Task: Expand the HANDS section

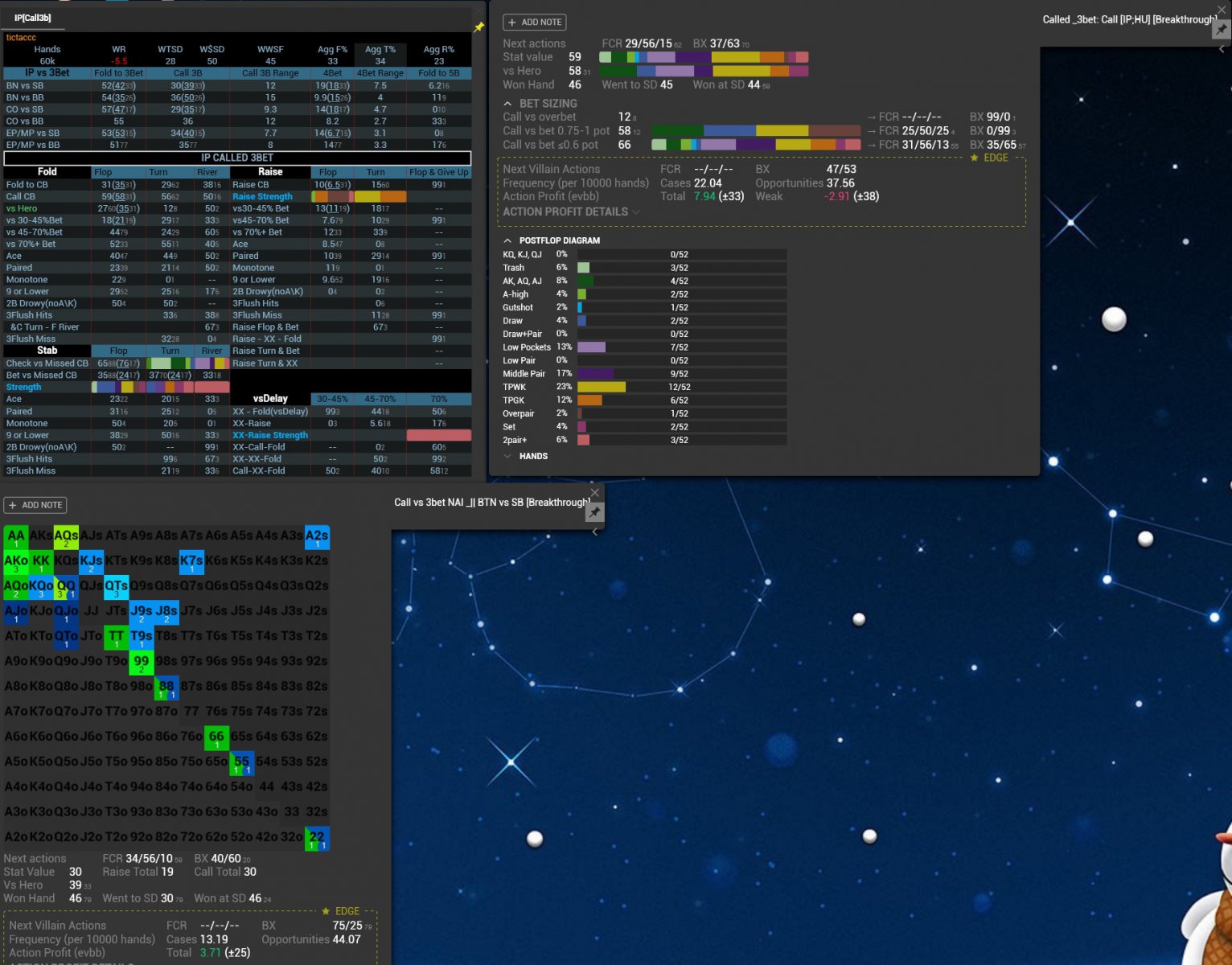Action: [x=507, y=456]
